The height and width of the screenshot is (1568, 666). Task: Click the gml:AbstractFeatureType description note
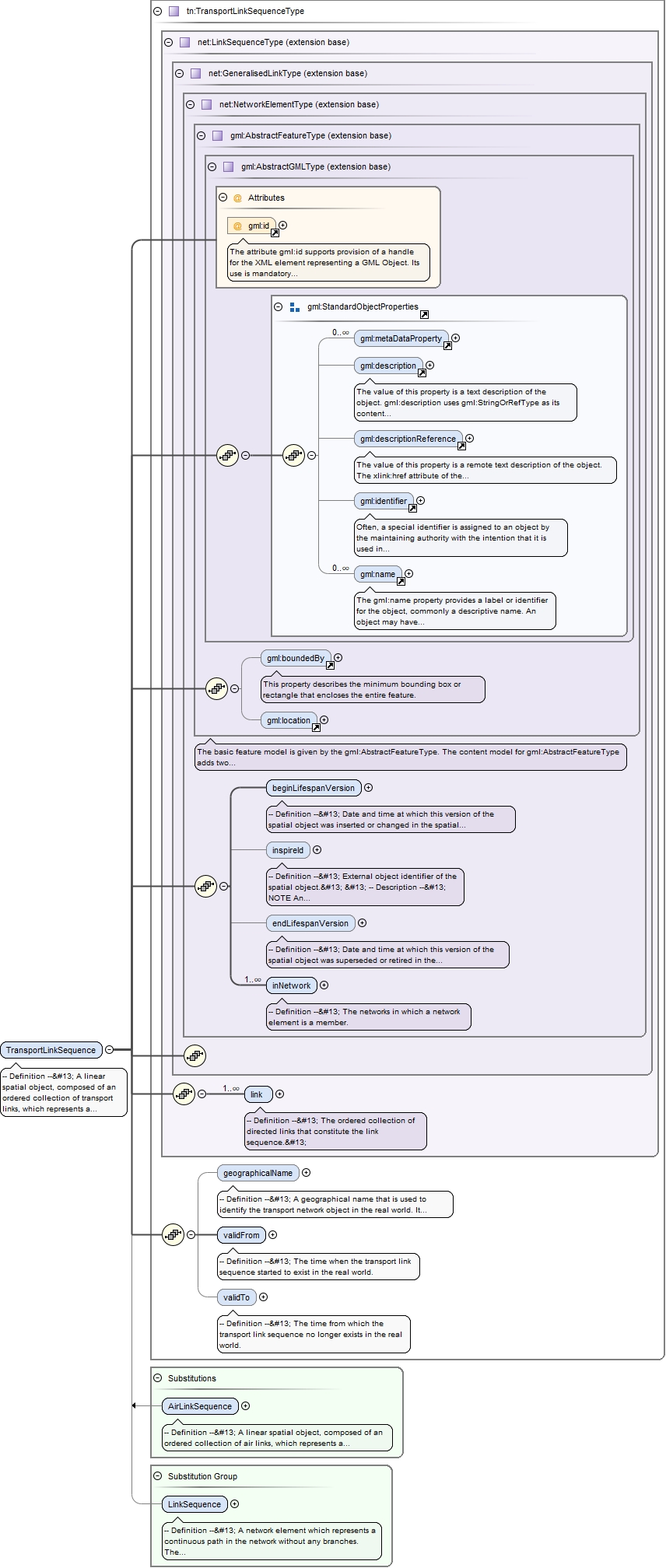410,758
